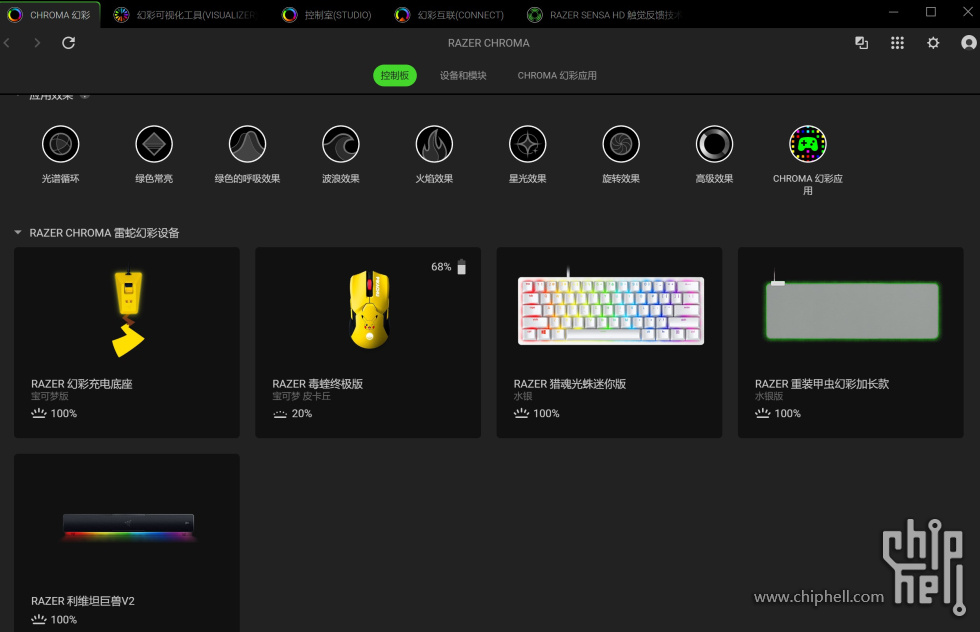Open the 幻彩可视化工具(VISUALIZER) tab
The height and width of the screenshot is (632, 980).
[x=184, y=15]
